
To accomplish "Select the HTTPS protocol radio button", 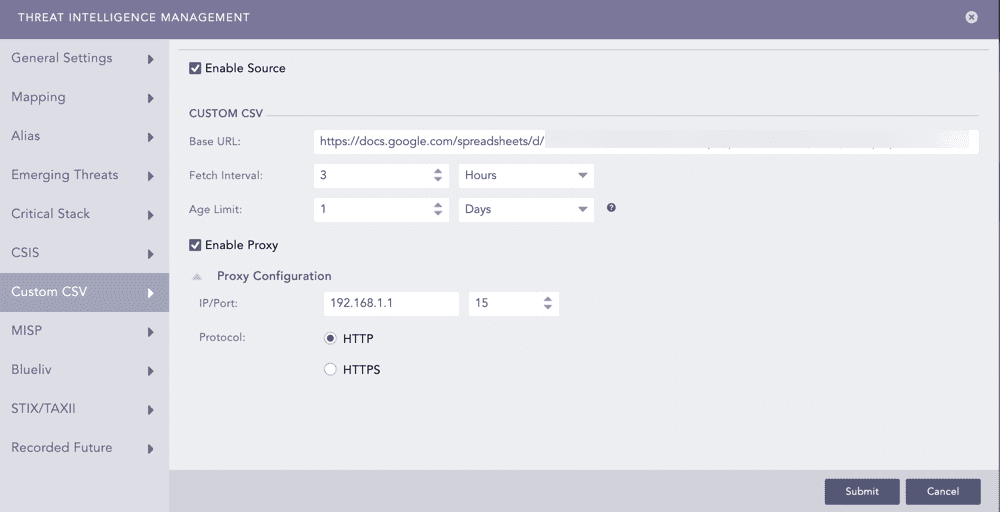I will (x=330, y=370).
